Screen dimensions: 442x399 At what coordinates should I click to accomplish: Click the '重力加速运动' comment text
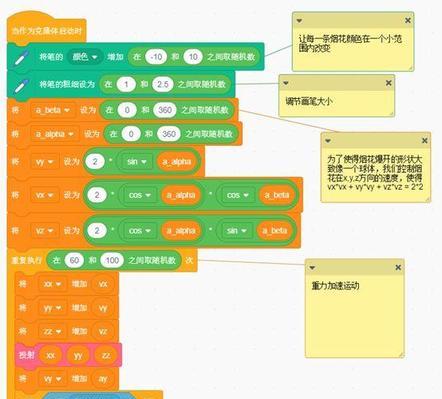click(335, 286)
